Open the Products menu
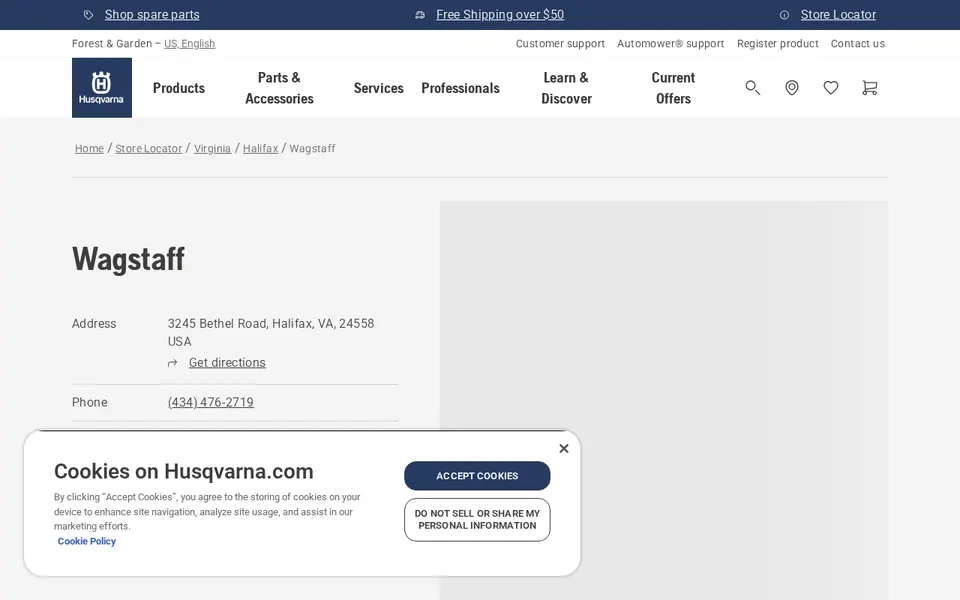The width and height of the screenshot is (960, 600). click(x=179, y=88)
